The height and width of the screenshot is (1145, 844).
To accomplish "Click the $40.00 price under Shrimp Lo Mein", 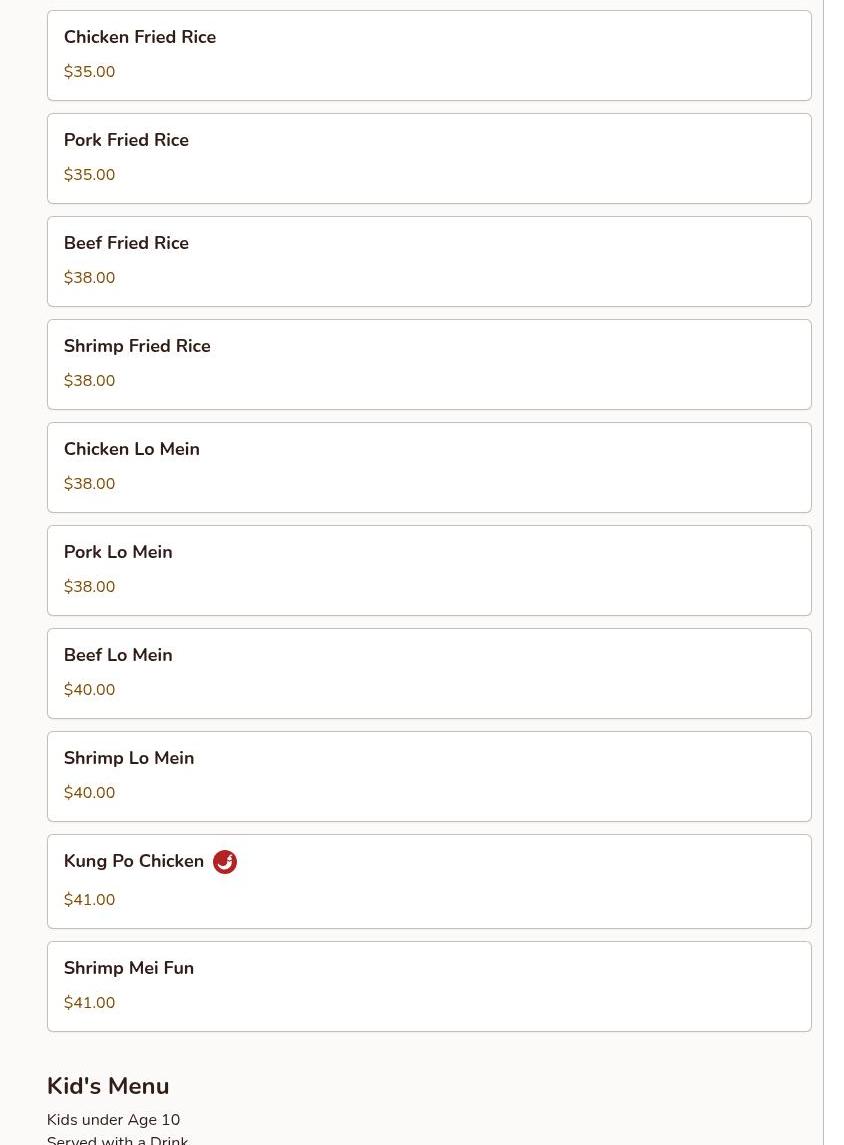I will tap(89, 793).
